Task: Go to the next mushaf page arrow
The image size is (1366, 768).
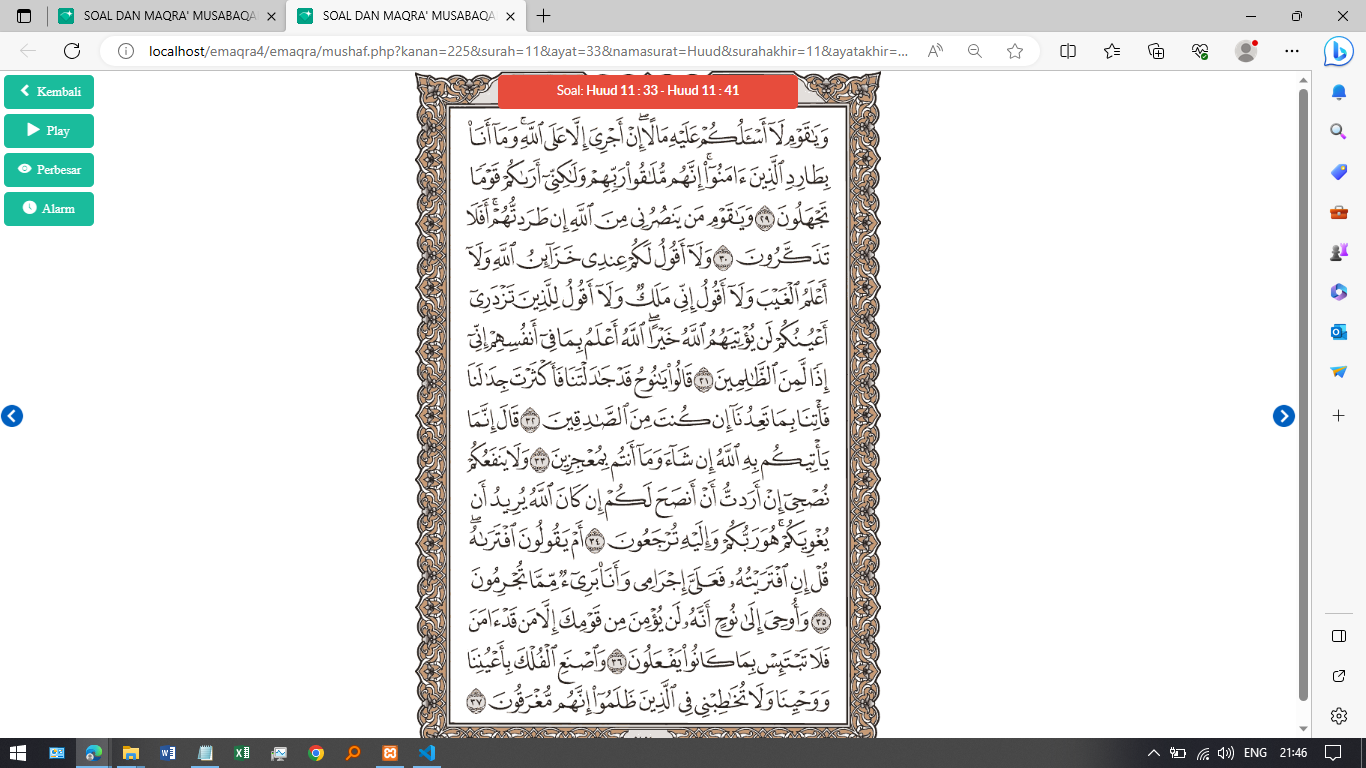Action: pyautogui.click(x=1284, y=416)
